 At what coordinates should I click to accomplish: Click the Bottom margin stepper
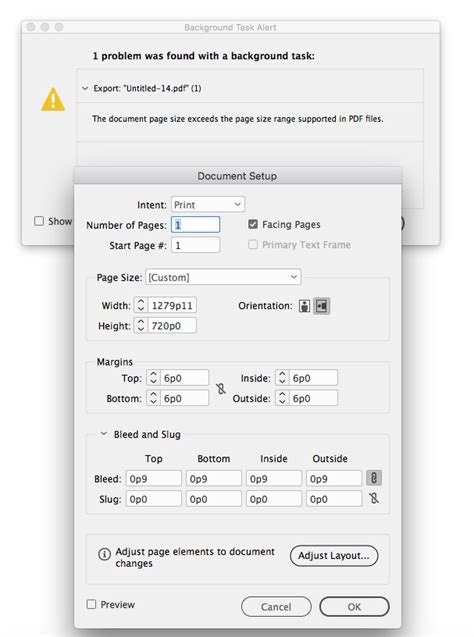153,398
